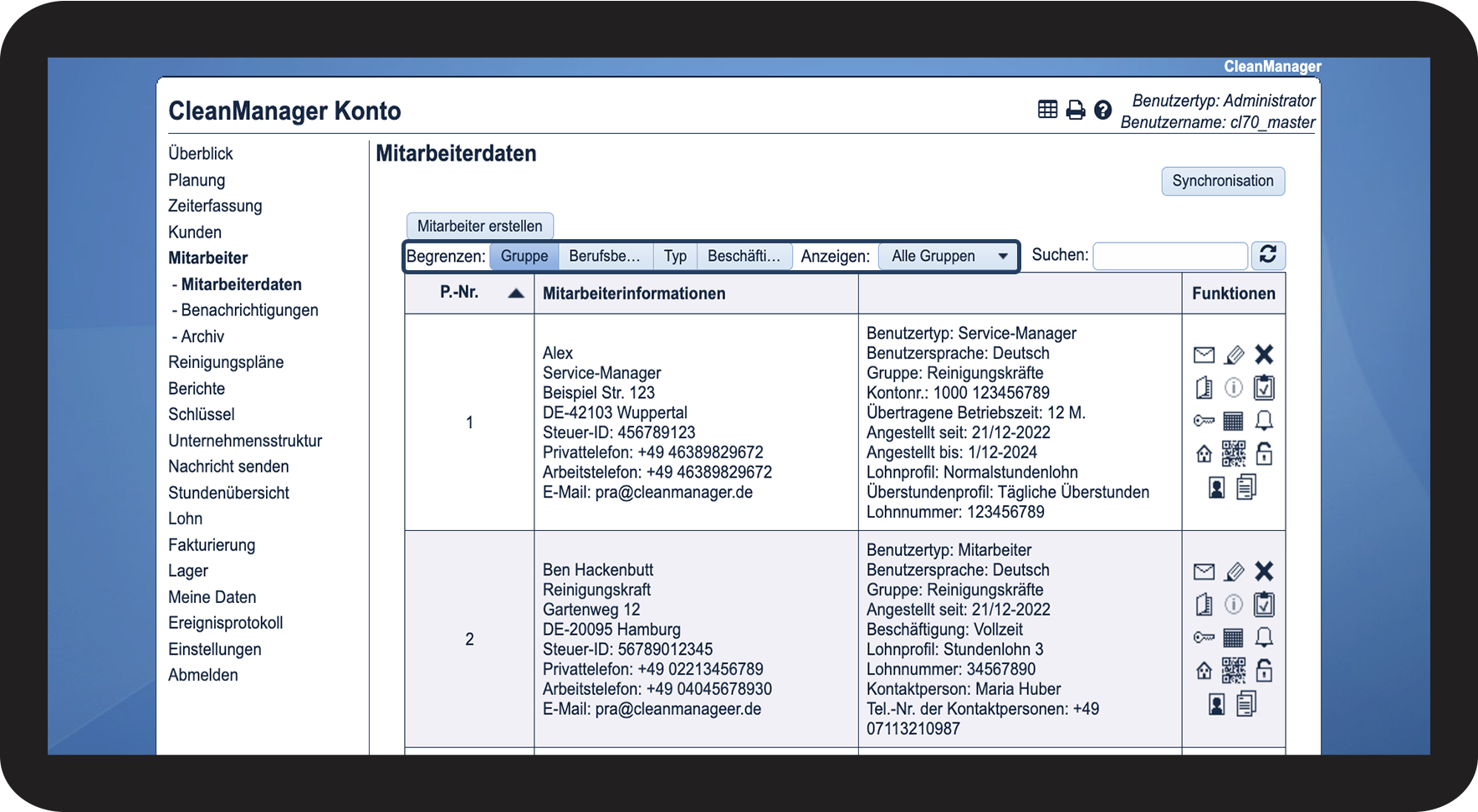The width and height of the screenshot is (1478, 812).
Task: Click the bell icon in Alex's row
Action: 1264,421
